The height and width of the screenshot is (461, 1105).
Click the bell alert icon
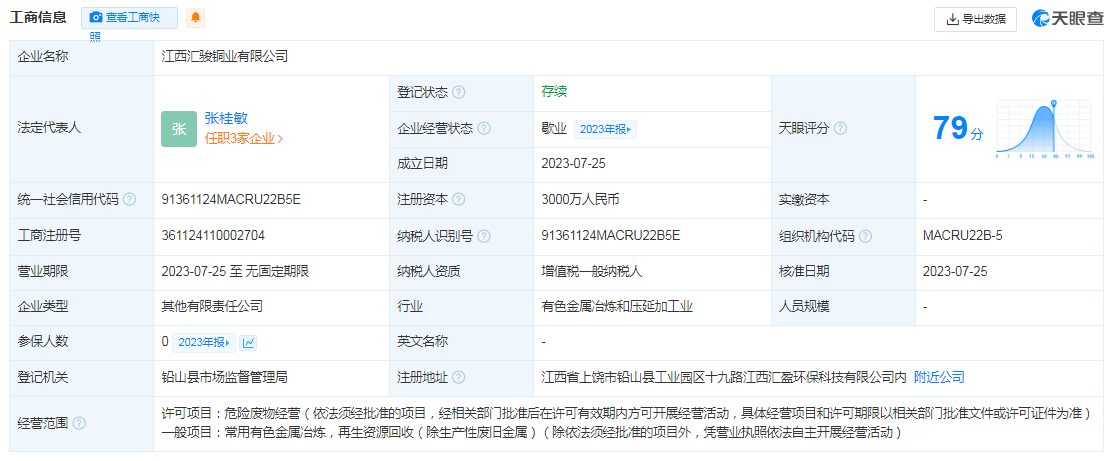[195, 18]
